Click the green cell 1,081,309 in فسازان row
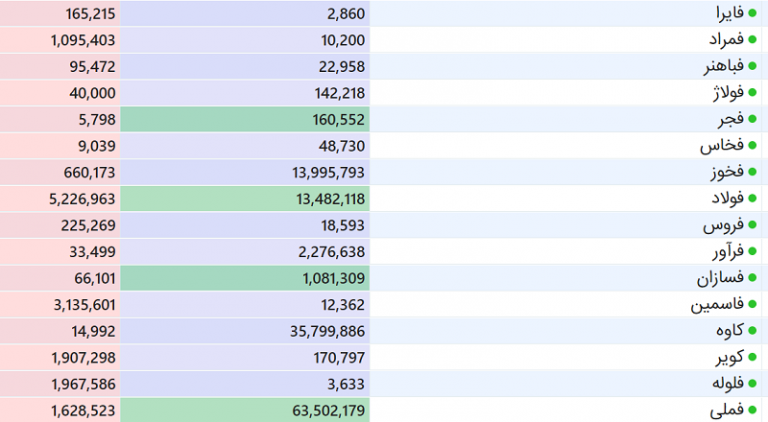768x422 pixels. coord(245,278)
